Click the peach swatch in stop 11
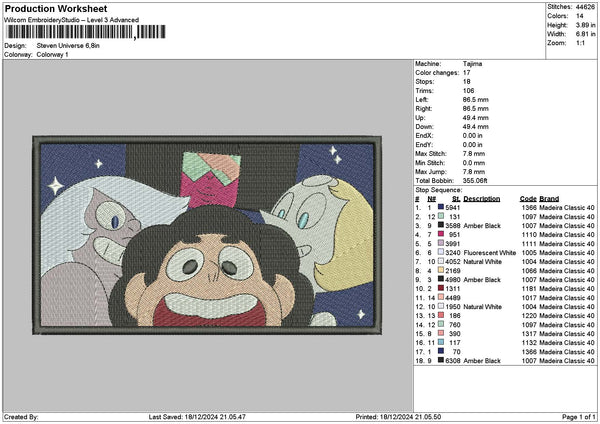Viewport: 600px width, 424px height. [441, 298]
